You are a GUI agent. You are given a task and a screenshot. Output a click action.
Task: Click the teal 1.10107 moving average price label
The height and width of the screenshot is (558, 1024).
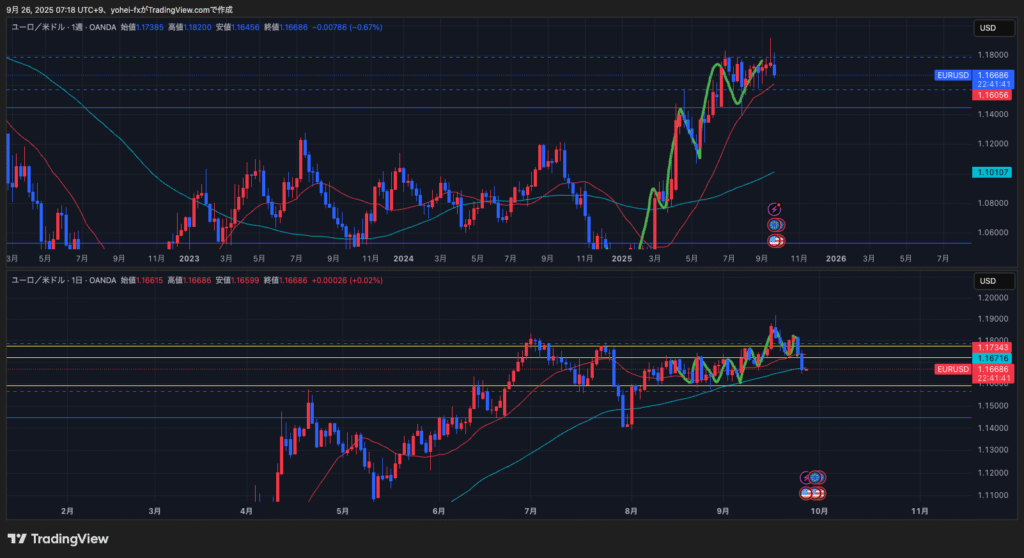992,172
